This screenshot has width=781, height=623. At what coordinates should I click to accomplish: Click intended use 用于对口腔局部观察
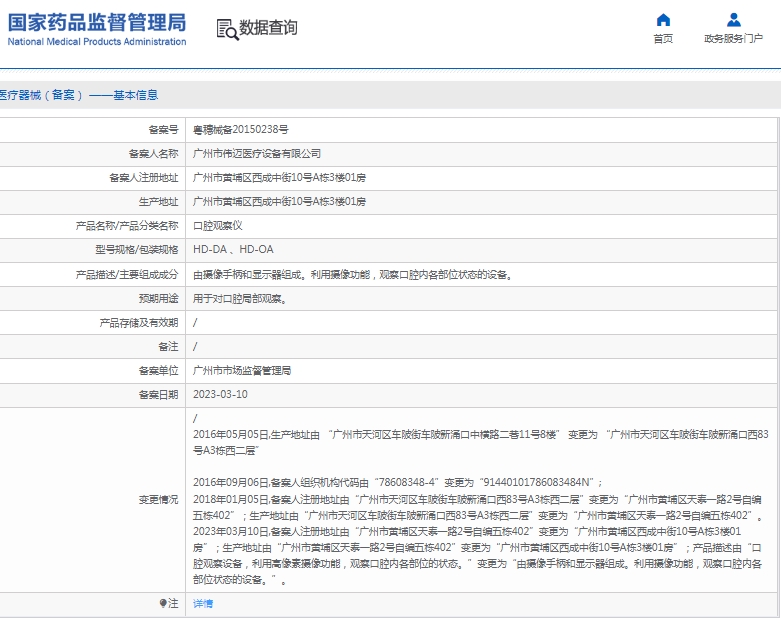coord(240,299)
